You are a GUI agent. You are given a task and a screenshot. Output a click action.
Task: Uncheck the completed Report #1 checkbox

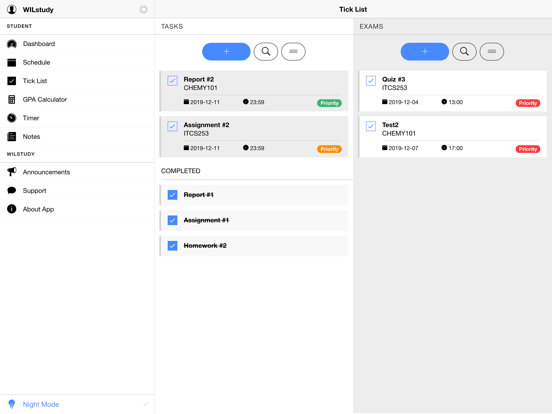click(172, 195)
